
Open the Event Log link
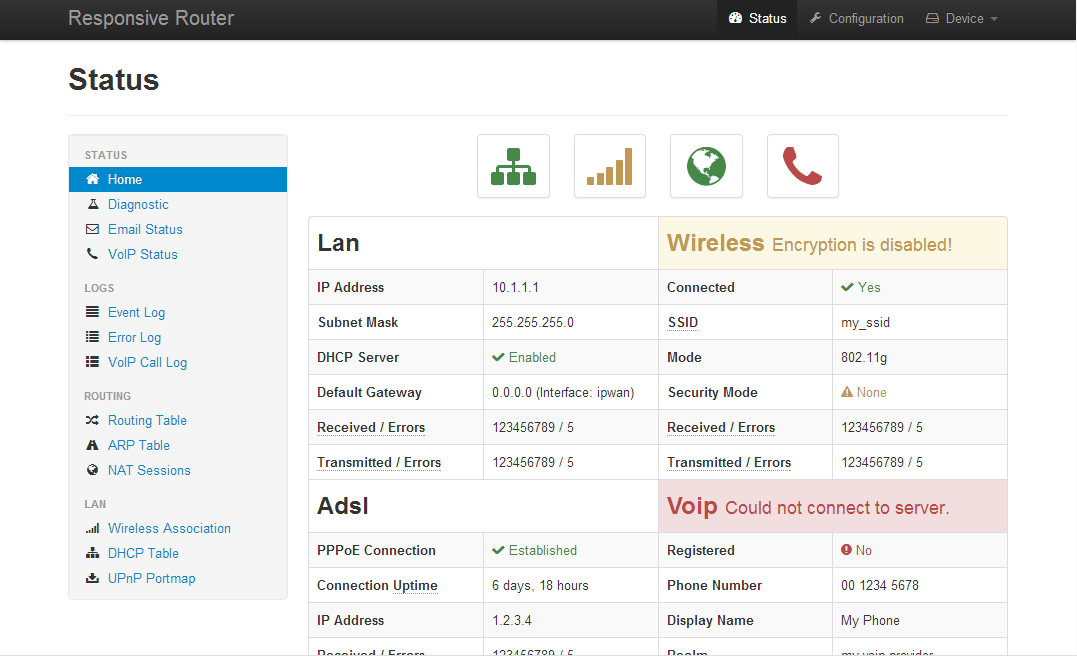(136, 312)
